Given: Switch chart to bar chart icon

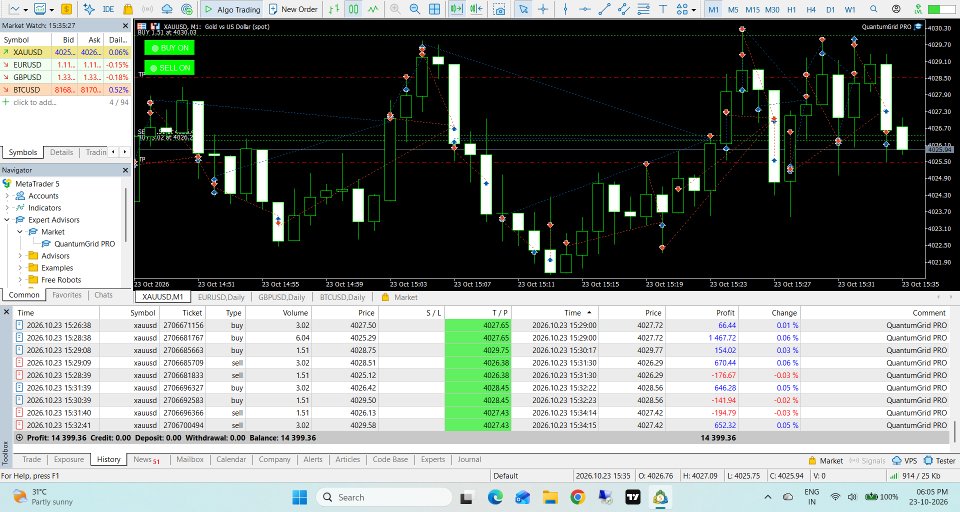Looking at the screenshot, I should pyautogui.click(x=334, y=9).
